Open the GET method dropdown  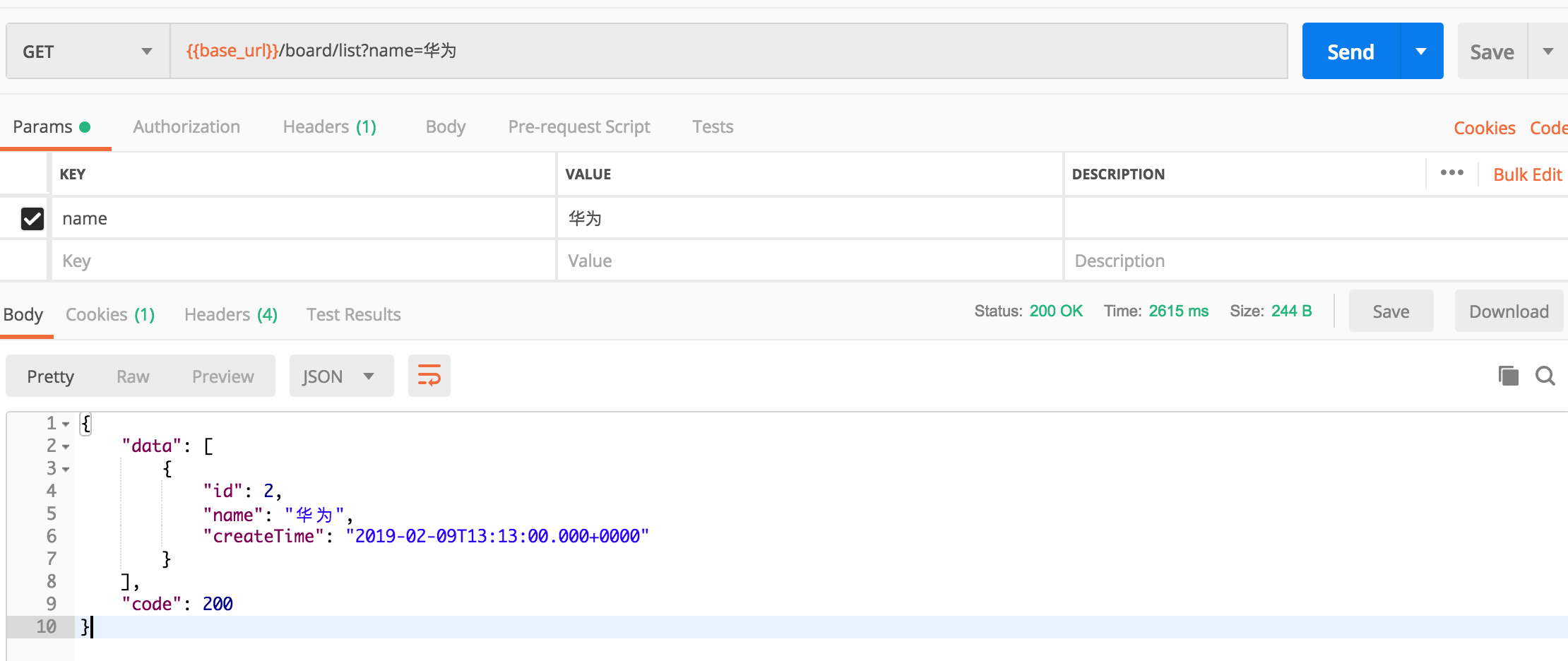(88, 52)
